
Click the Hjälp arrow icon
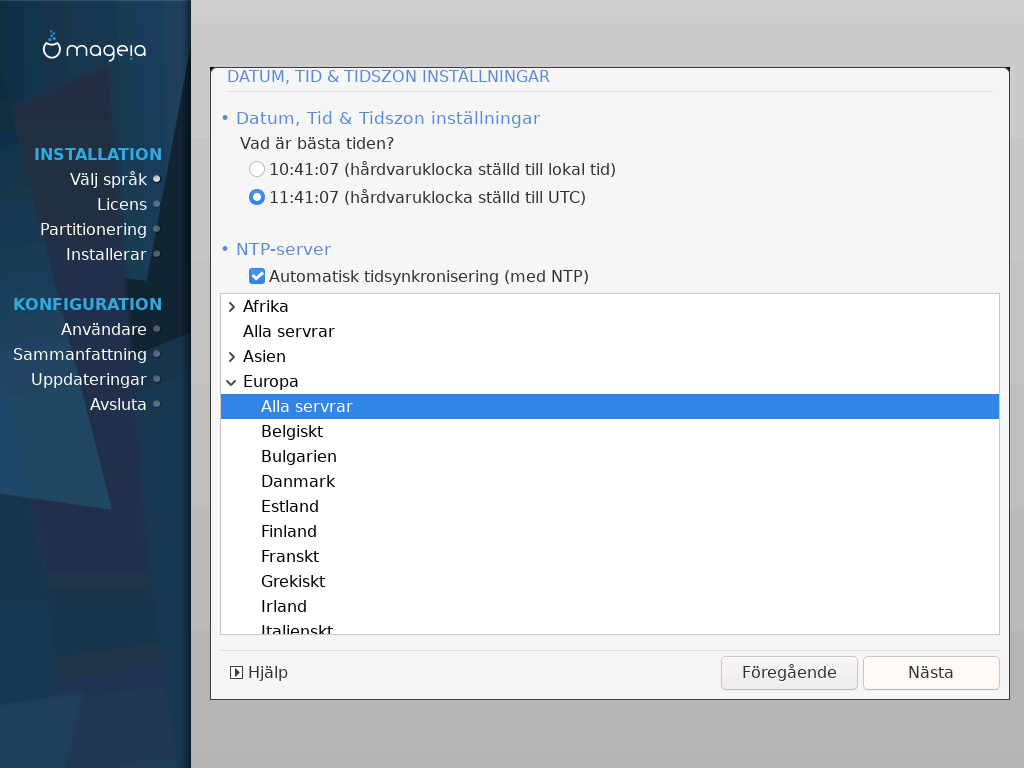pos(236,673)
